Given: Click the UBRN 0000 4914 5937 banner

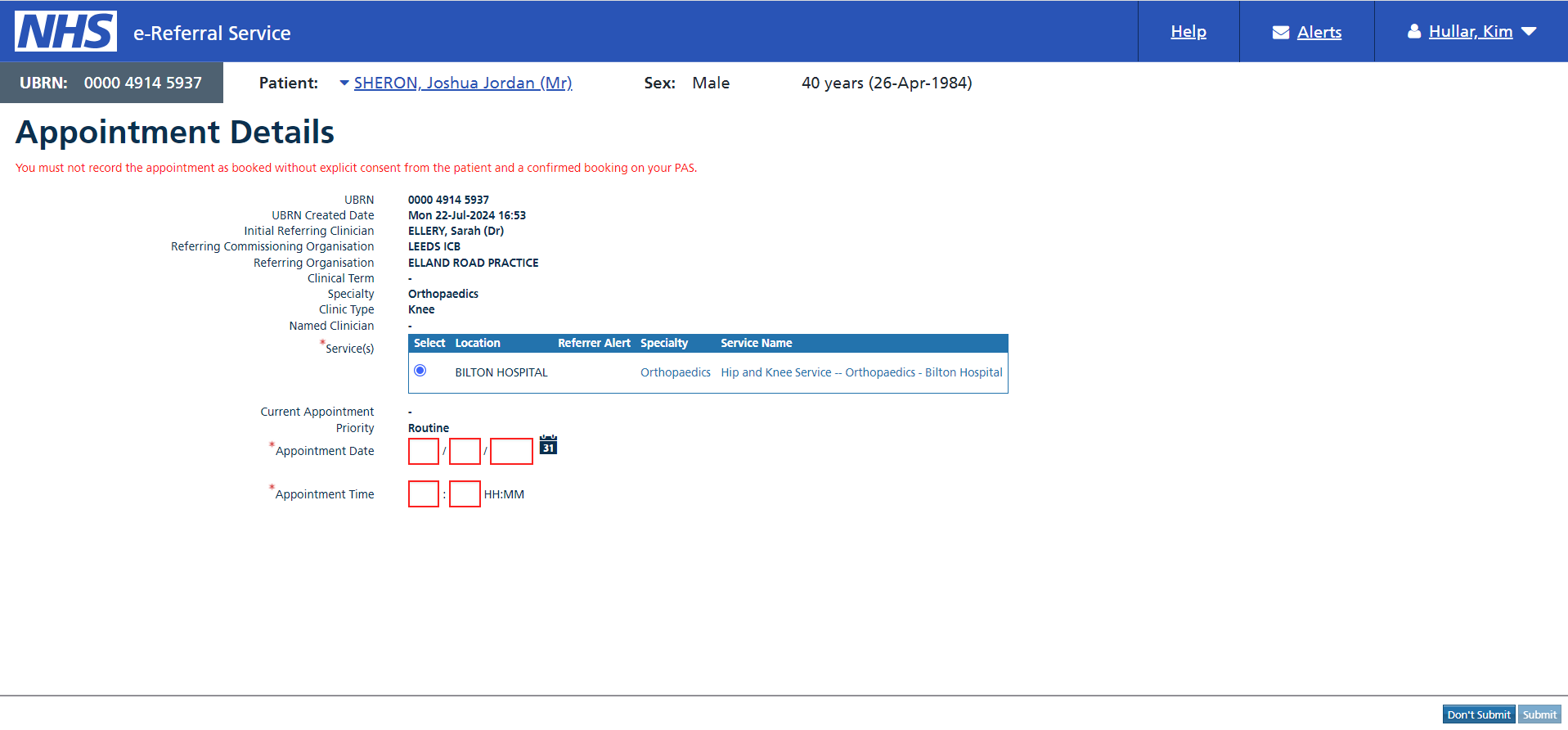Looking at the screenshot, I should [111, 83].
